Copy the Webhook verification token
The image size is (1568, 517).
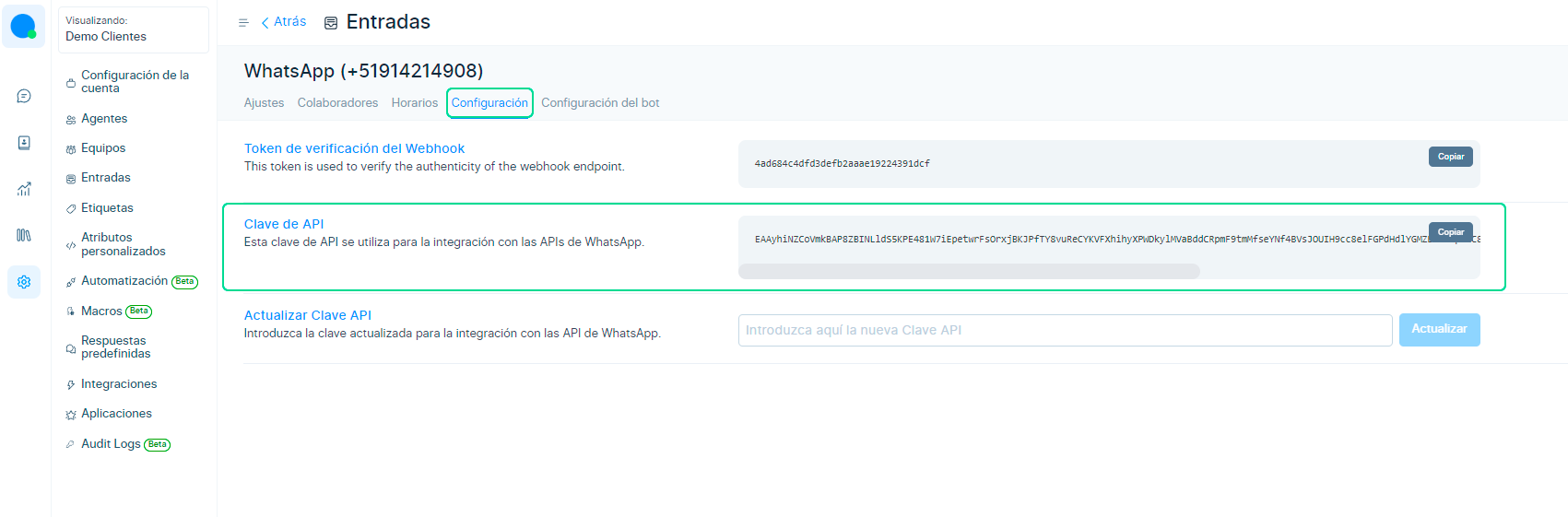(1450, 157)
